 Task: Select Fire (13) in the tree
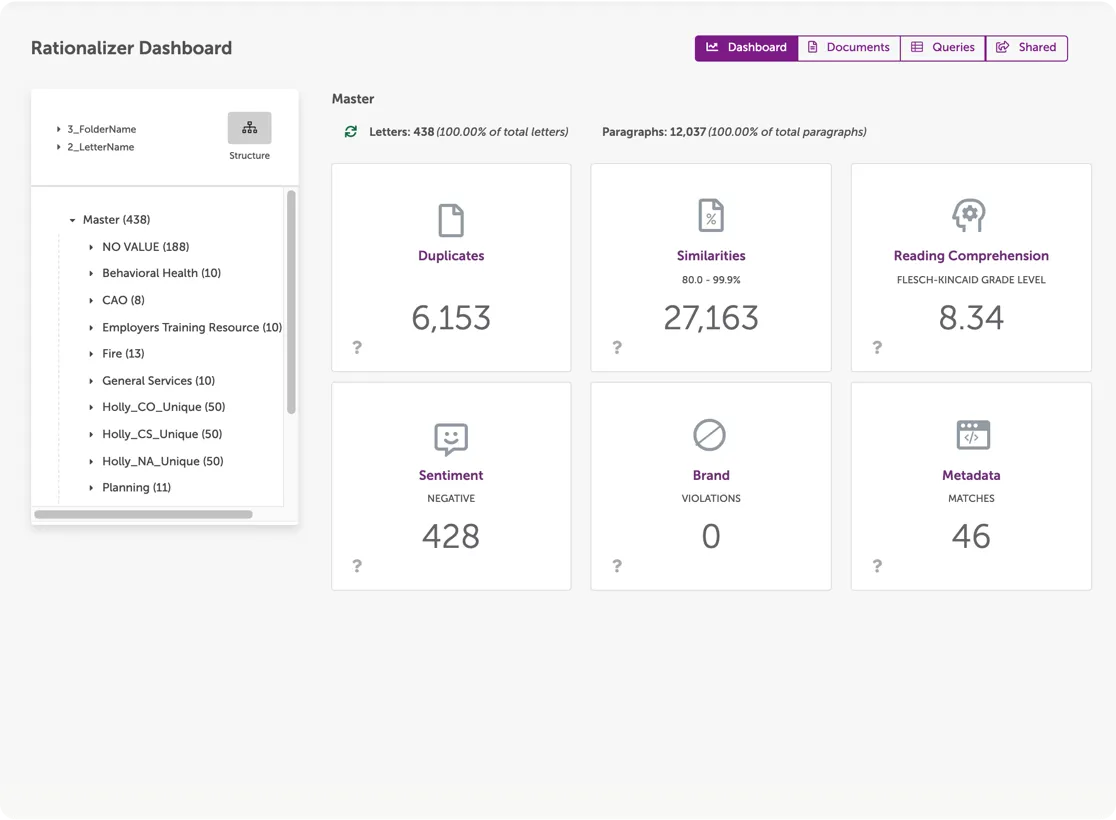click(123, 354)
